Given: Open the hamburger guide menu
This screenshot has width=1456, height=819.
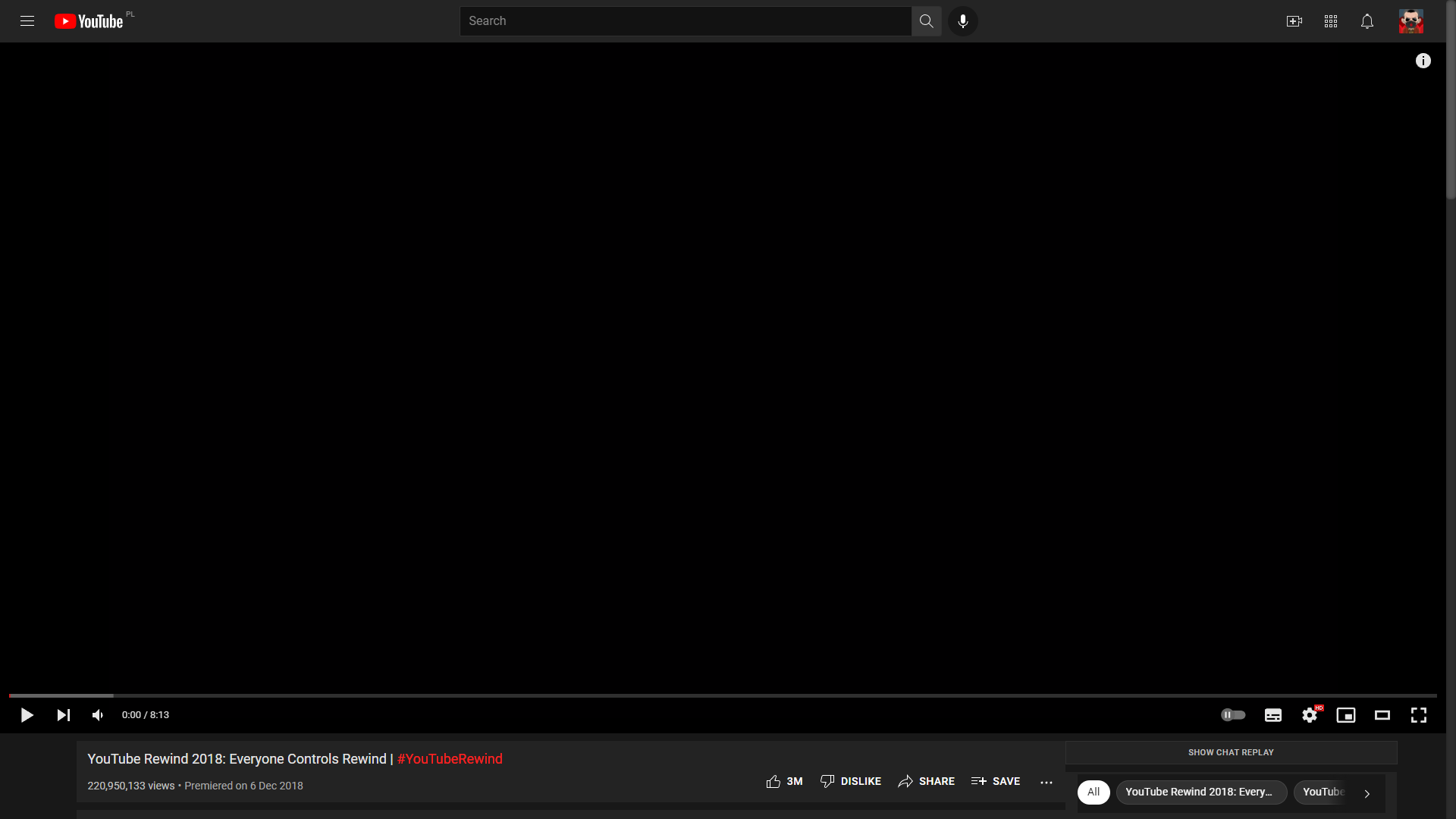Looking at the screenshot, I should coord(27,21).
